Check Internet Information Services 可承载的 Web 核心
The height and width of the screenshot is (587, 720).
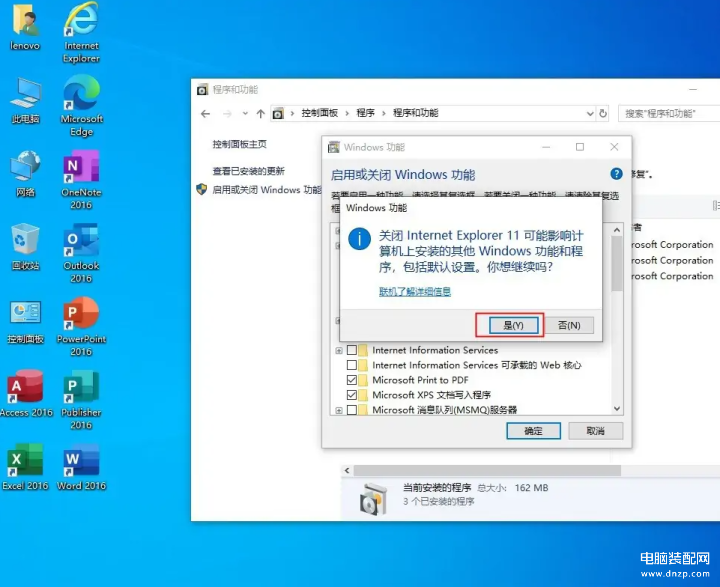click(352, 365)
